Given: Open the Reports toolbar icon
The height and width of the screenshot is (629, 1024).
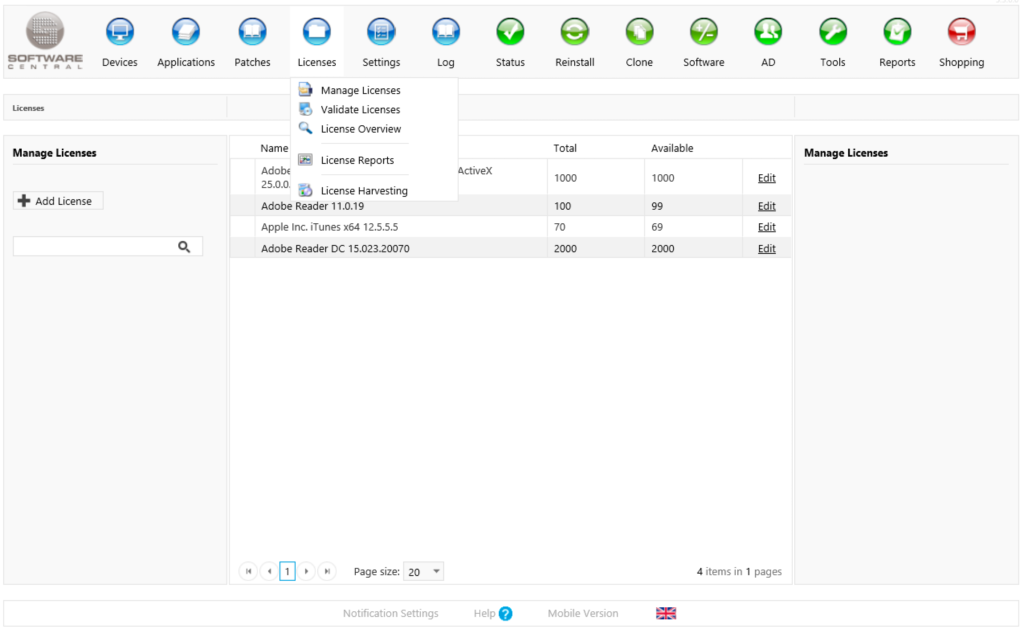Looking at the screenshot, I should 897,31.
